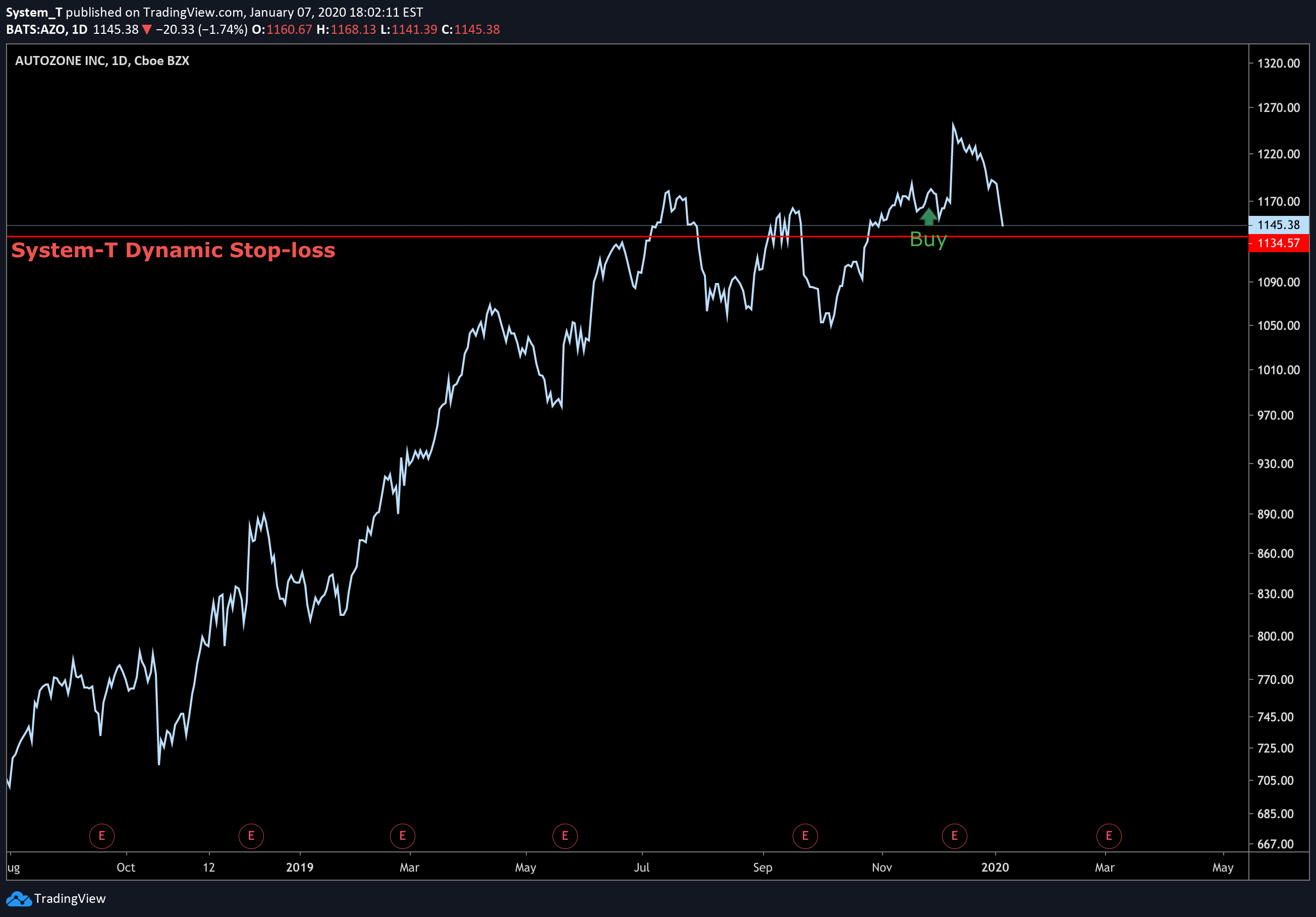This screenshot has height=917, width=1316.
Task: Click the red 1134.57 stop-loss price label
Action: coord(1279,243)
